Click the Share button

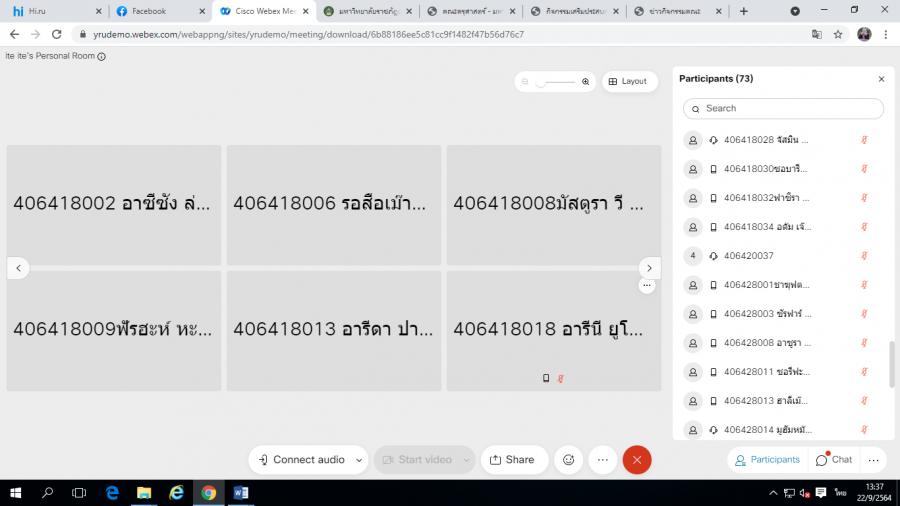tap(512, 460)
